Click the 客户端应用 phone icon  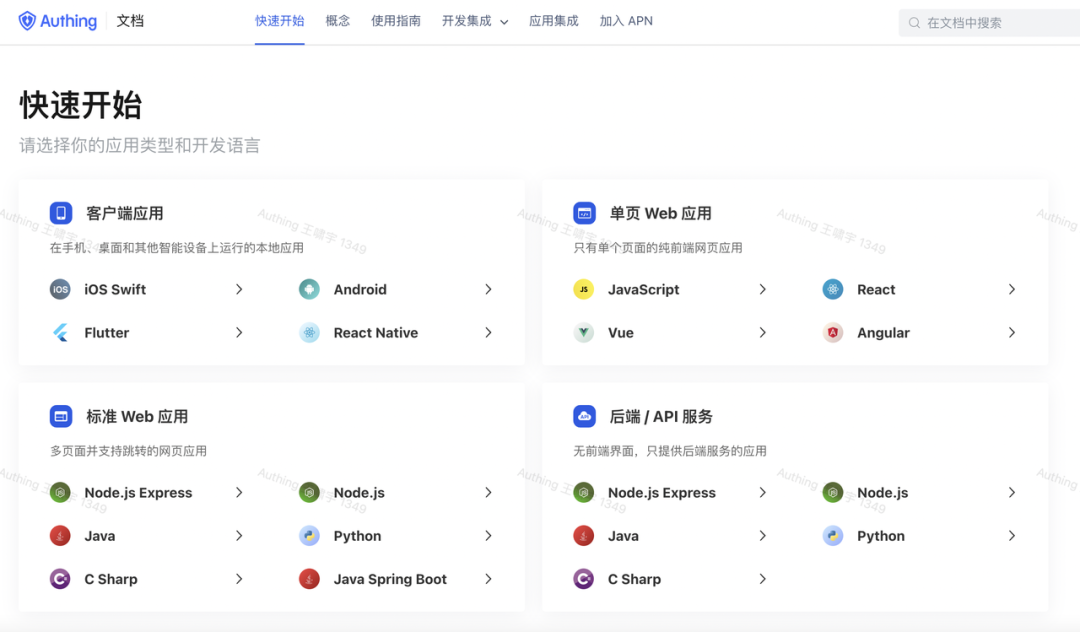pos(61,213)
